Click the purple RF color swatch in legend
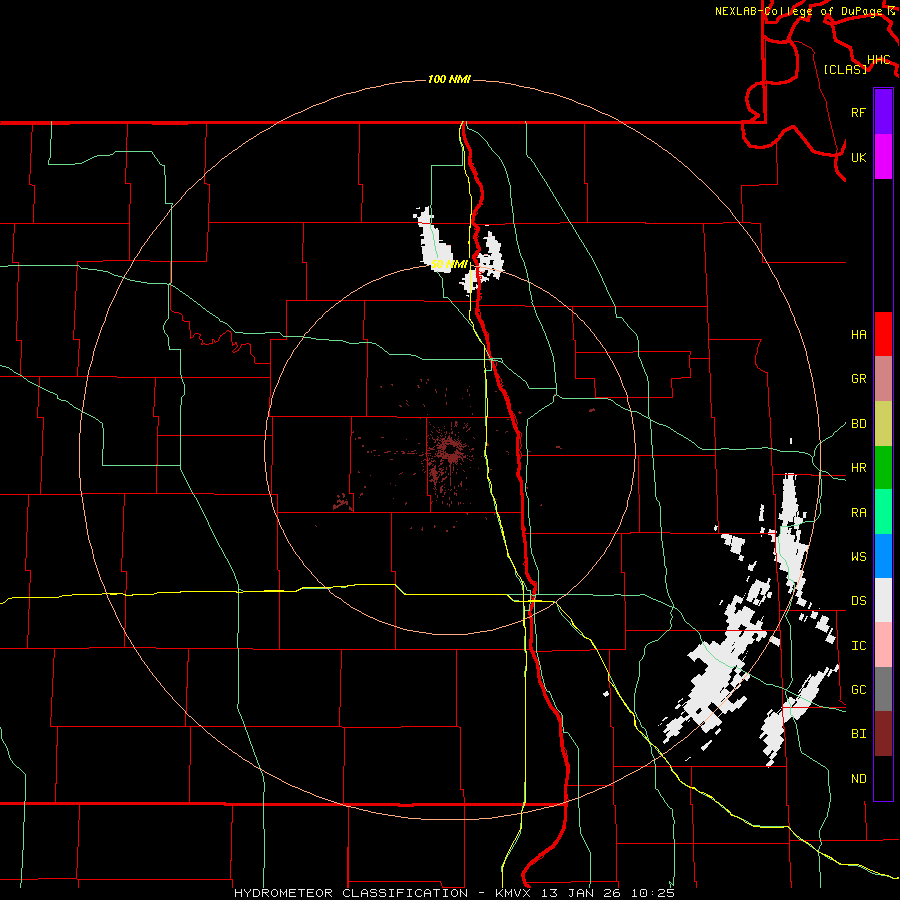This screenshot has height=900, width=900. pyautogui.click(x=883, y=112)
